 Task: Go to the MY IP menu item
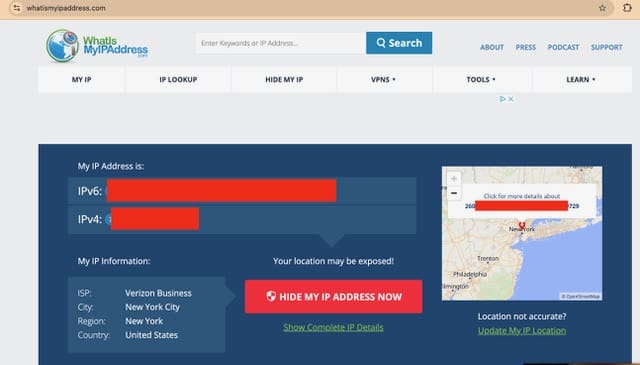click(82, 80)
